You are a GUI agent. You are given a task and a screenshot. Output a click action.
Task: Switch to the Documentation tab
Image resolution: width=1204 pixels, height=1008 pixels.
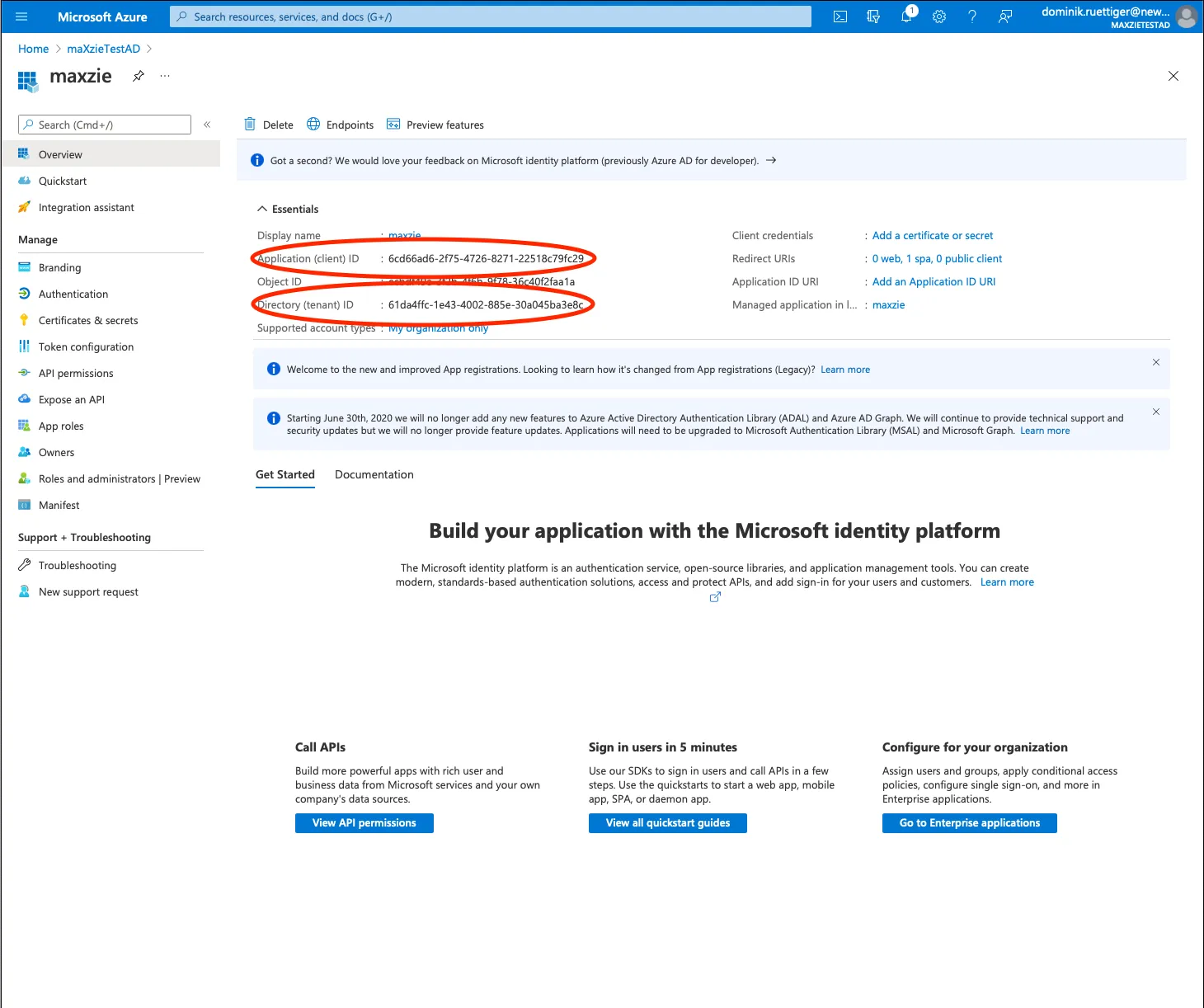(x=374, y=474)
